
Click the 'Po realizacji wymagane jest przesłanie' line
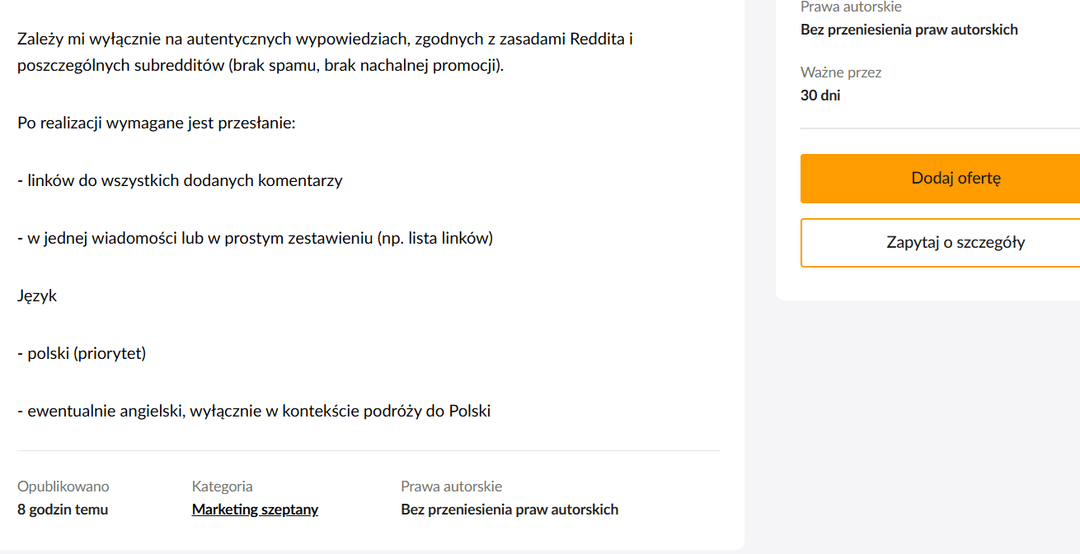coord(156,123)
